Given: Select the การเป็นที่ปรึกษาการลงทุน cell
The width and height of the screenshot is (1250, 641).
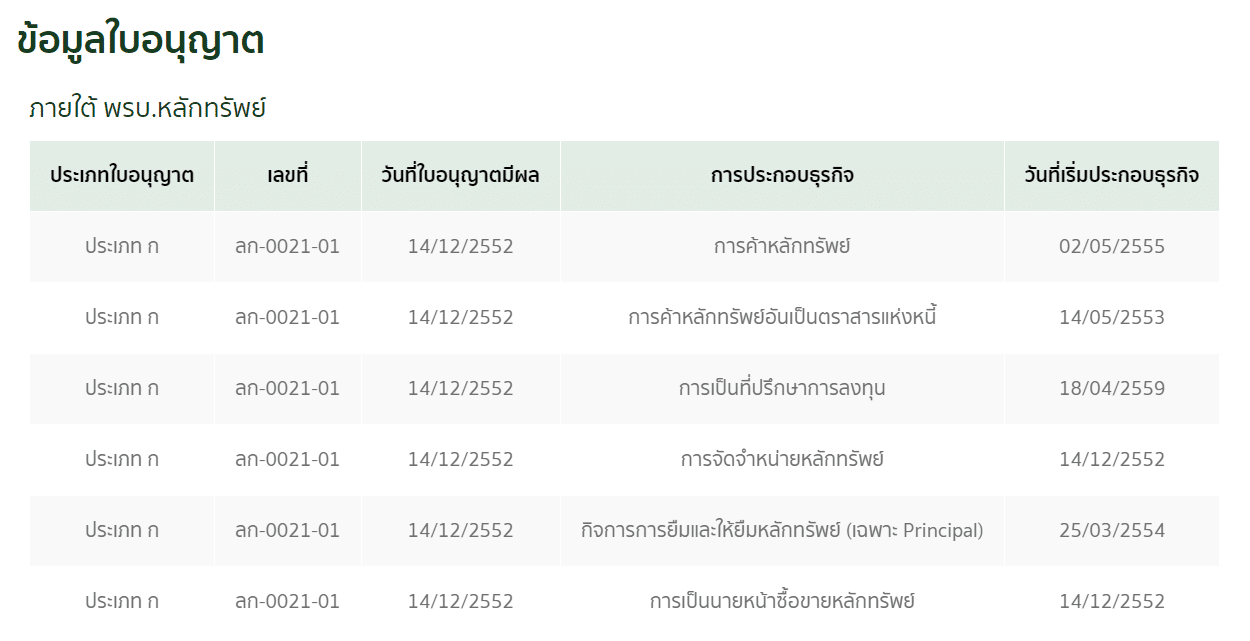Looking at the screenshot, I should (782, 388).
